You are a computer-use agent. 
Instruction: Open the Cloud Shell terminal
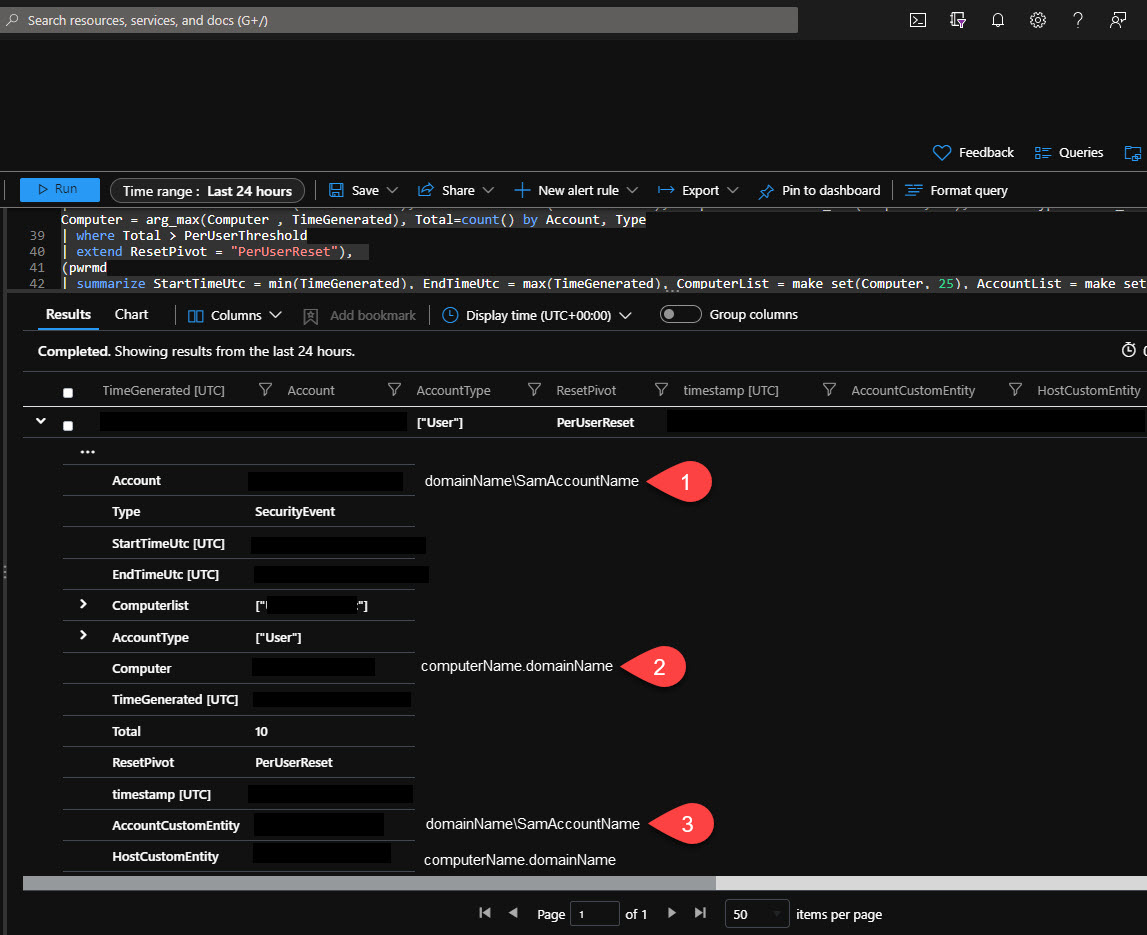(x=917, y=20)
